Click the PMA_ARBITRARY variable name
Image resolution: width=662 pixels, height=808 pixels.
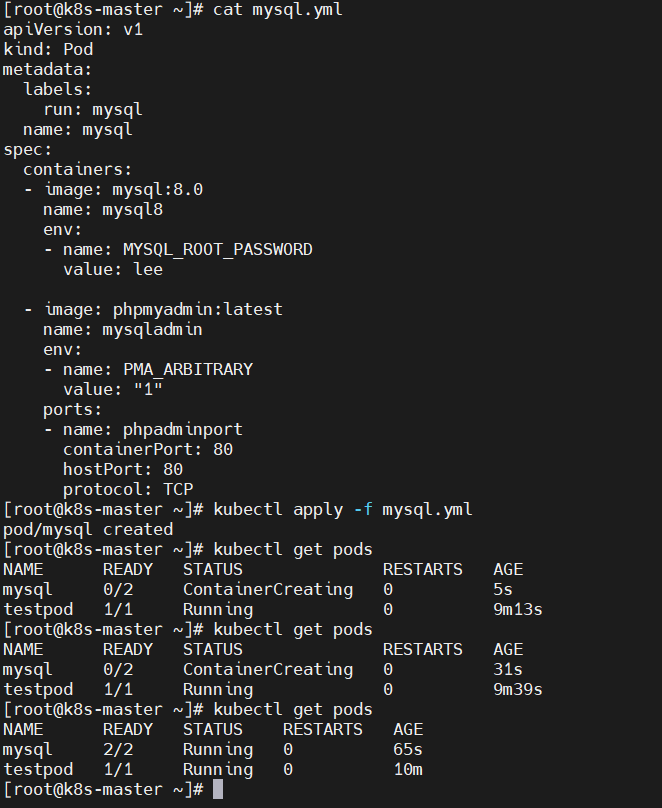pyautogui.click(x=188, y=369)
